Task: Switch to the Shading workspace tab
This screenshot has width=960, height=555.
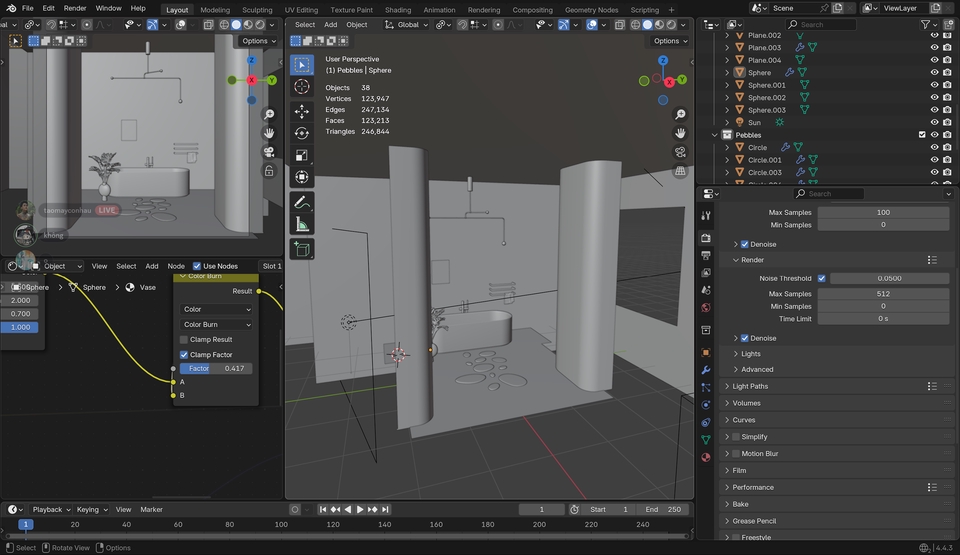Action: [x=398, y=10]
